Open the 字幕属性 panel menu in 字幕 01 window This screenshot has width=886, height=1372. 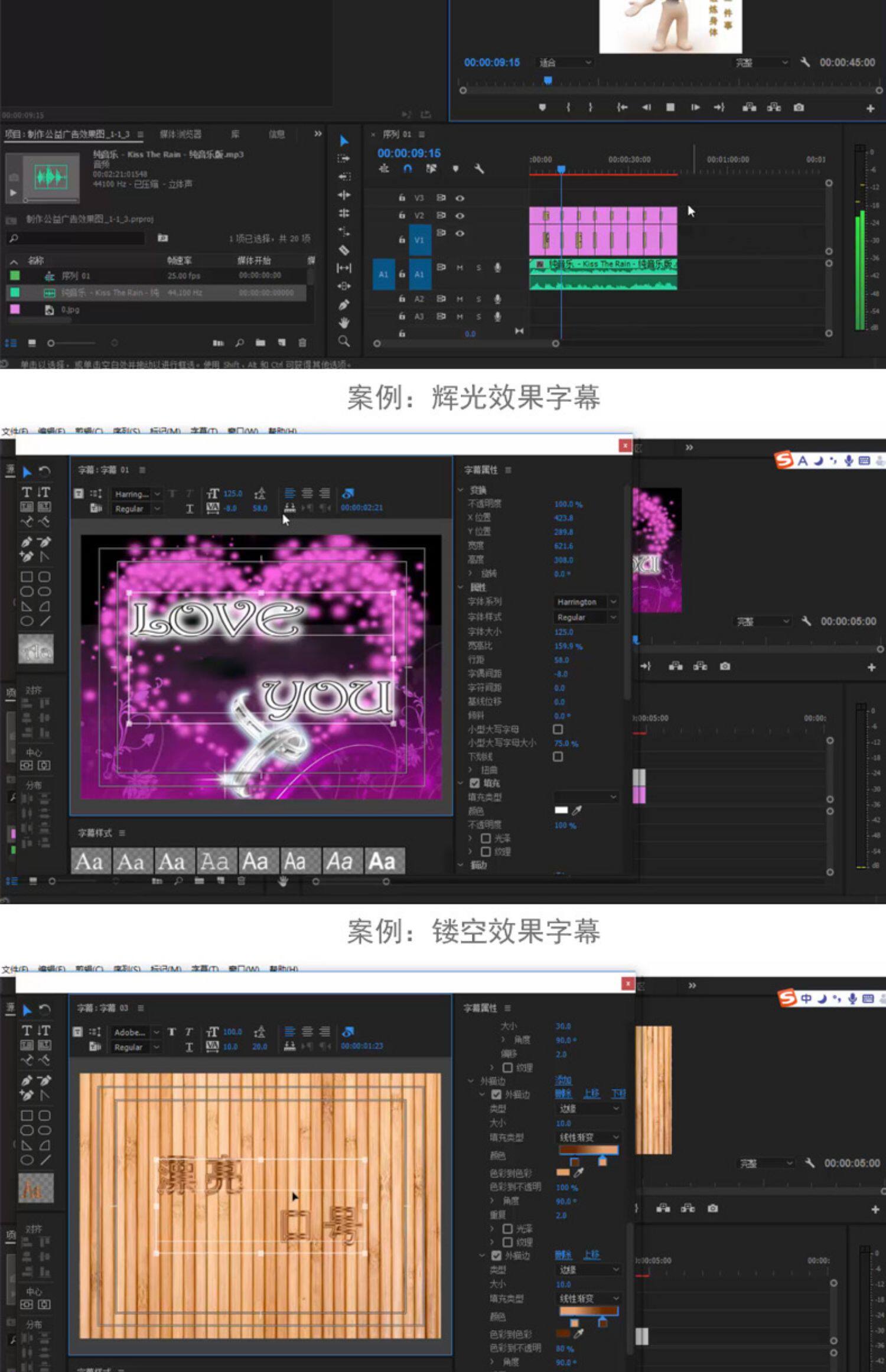coord(508,470)
